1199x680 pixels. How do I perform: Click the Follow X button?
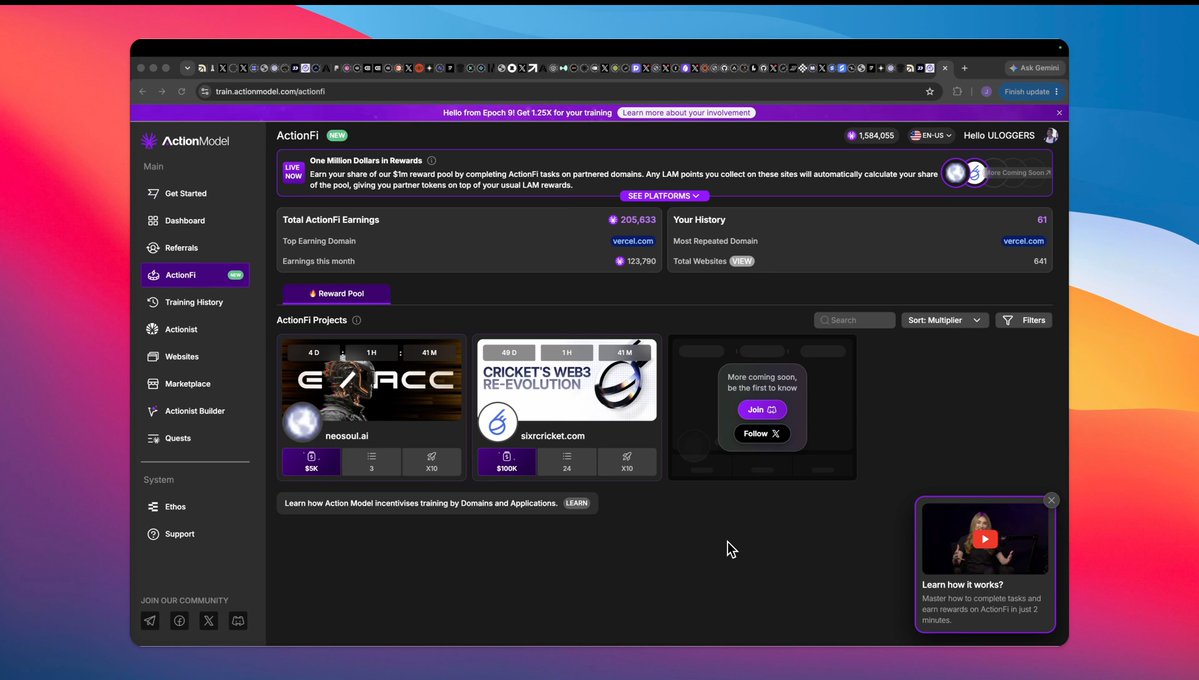point(762,434)
